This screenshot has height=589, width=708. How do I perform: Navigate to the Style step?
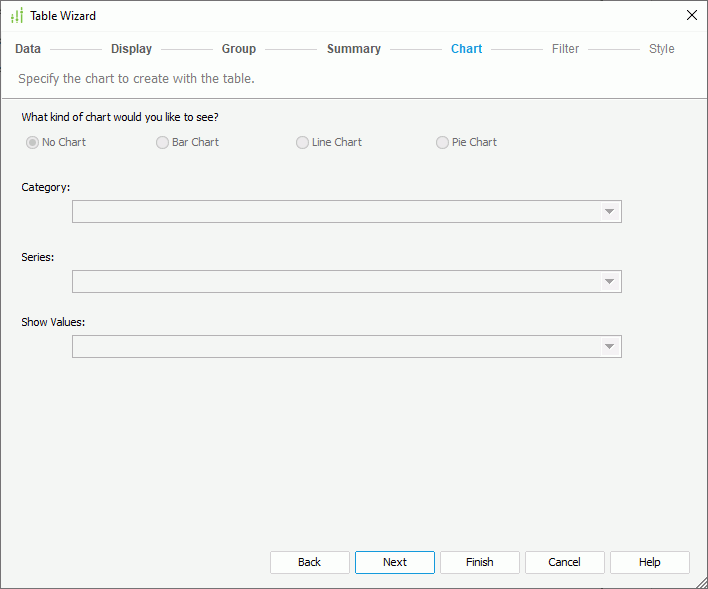661,49
